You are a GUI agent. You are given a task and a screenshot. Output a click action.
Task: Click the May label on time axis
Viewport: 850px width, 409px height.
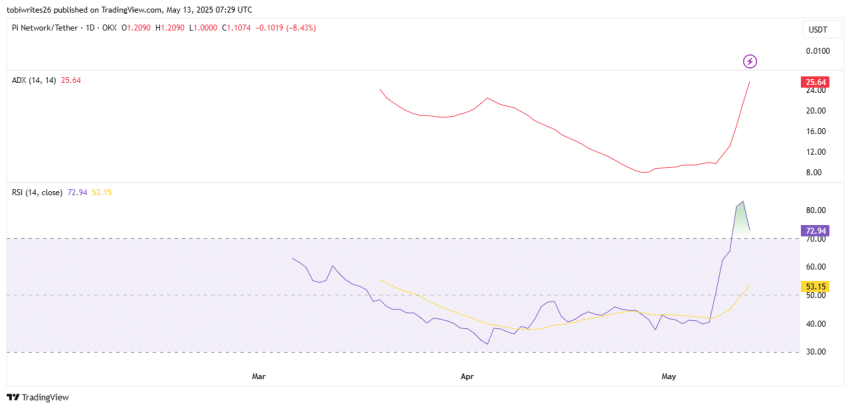(x=669, y=376)
